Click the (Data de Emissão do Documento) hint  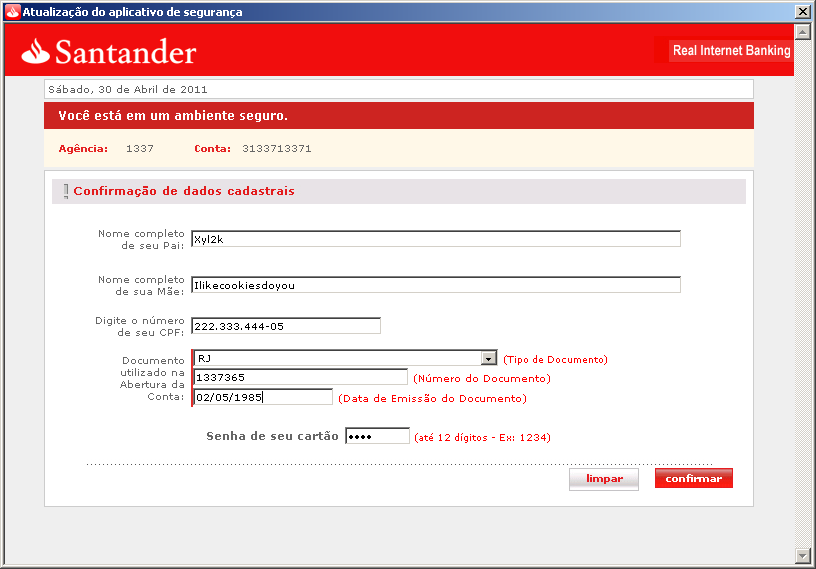(432, 399)
